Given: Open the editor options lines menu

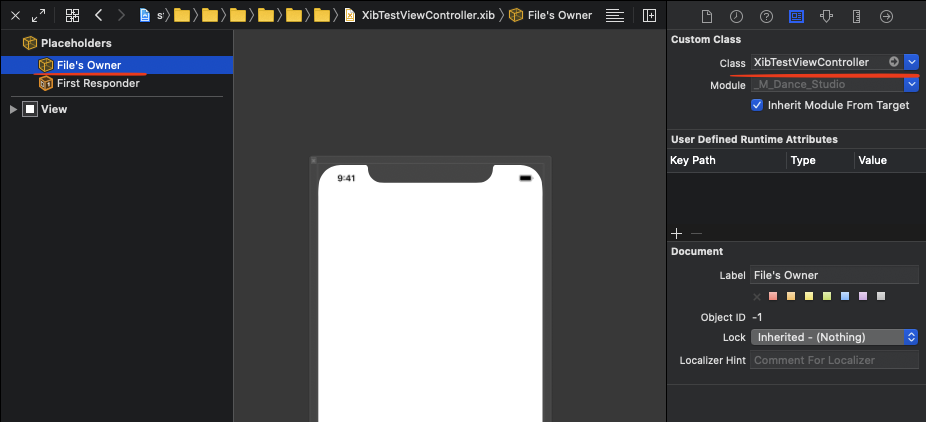Looking at the screenshot, I should 615,16.
